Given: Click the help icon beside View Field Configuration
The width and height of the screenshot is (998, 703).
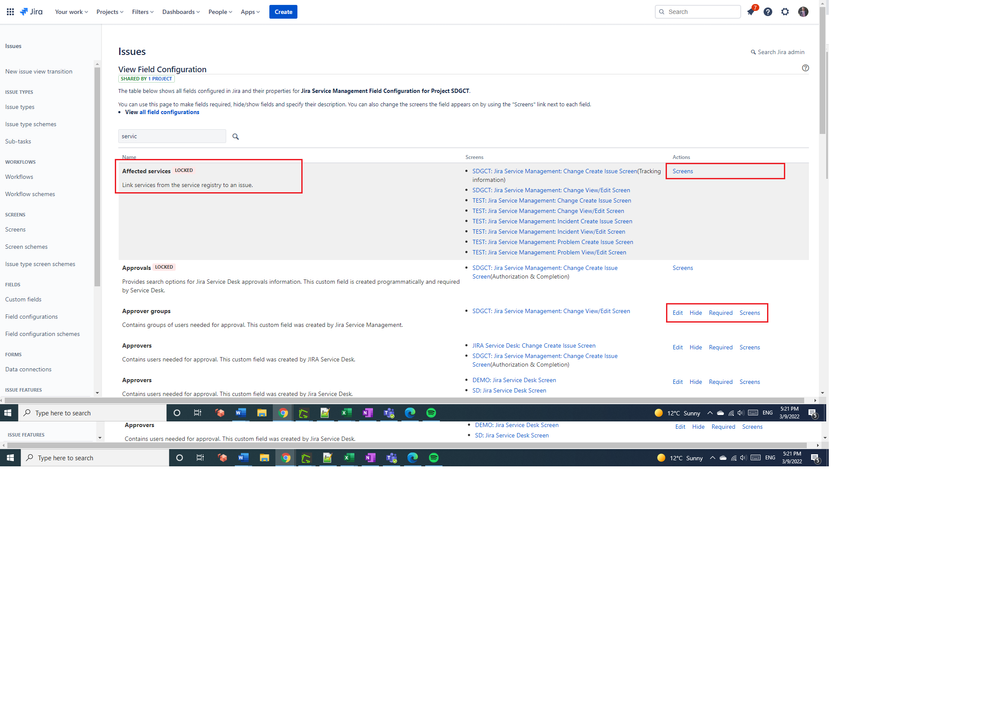Looking at the screenshot, I should click(805, 68).
